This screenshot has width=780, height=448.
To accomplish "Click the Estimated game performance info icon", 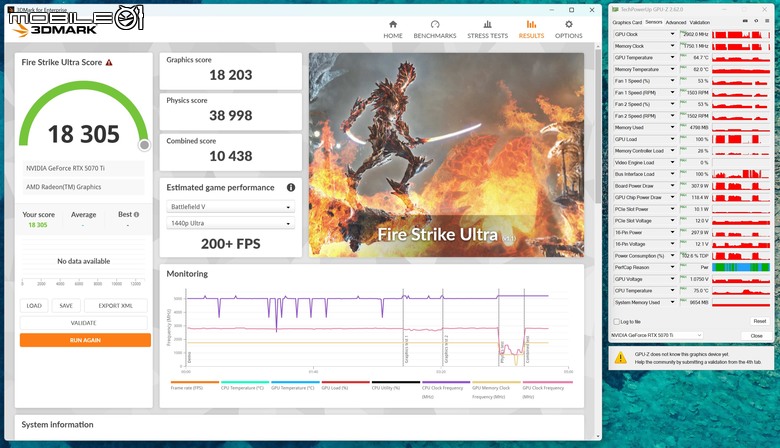I will click(291, 187).
